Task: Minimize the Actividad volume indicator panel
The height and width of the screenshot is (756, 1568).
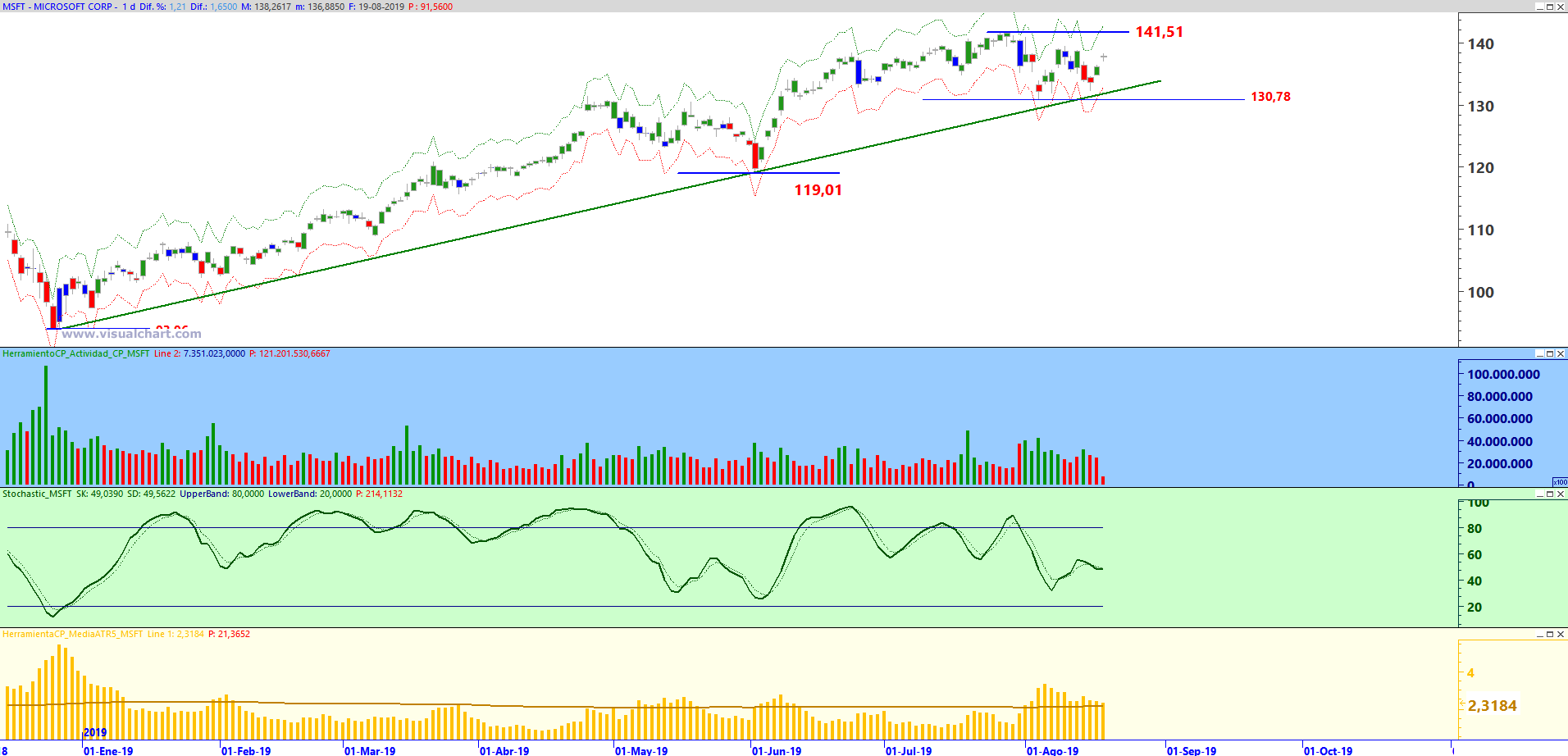Action: (1539, 353)
